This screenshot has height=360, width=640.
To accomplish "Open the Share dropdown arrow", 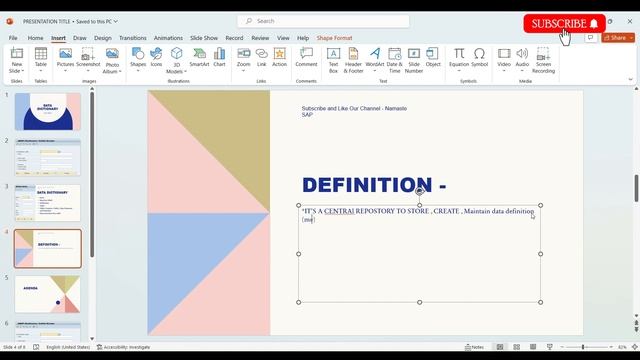I will point(631,38).
